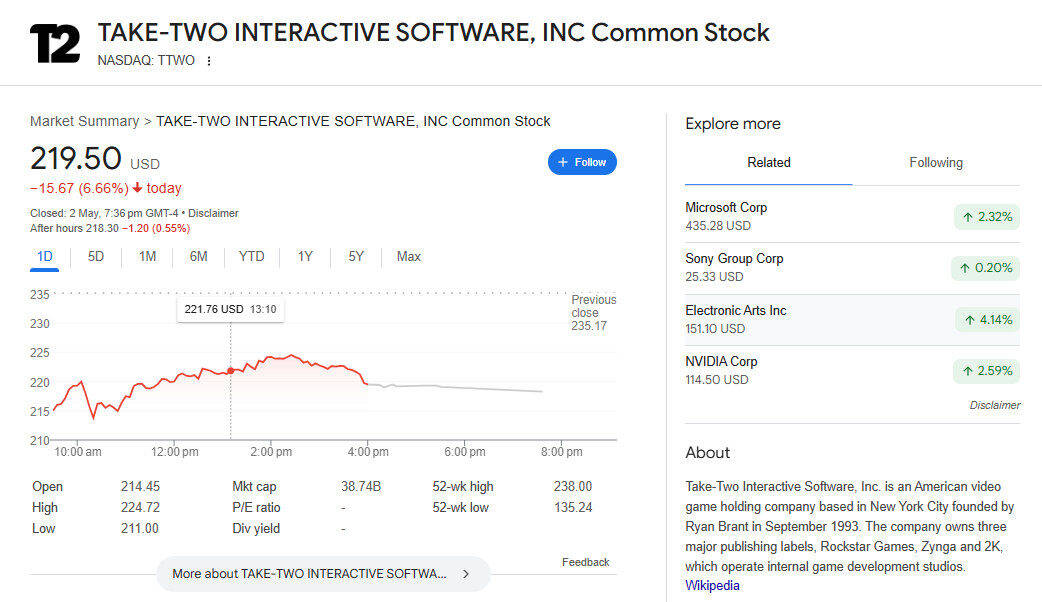Expand More about TAKE-TWO INTERACTIVE chevron
Screen dimensions: 1042x602
tap(466, 574)
